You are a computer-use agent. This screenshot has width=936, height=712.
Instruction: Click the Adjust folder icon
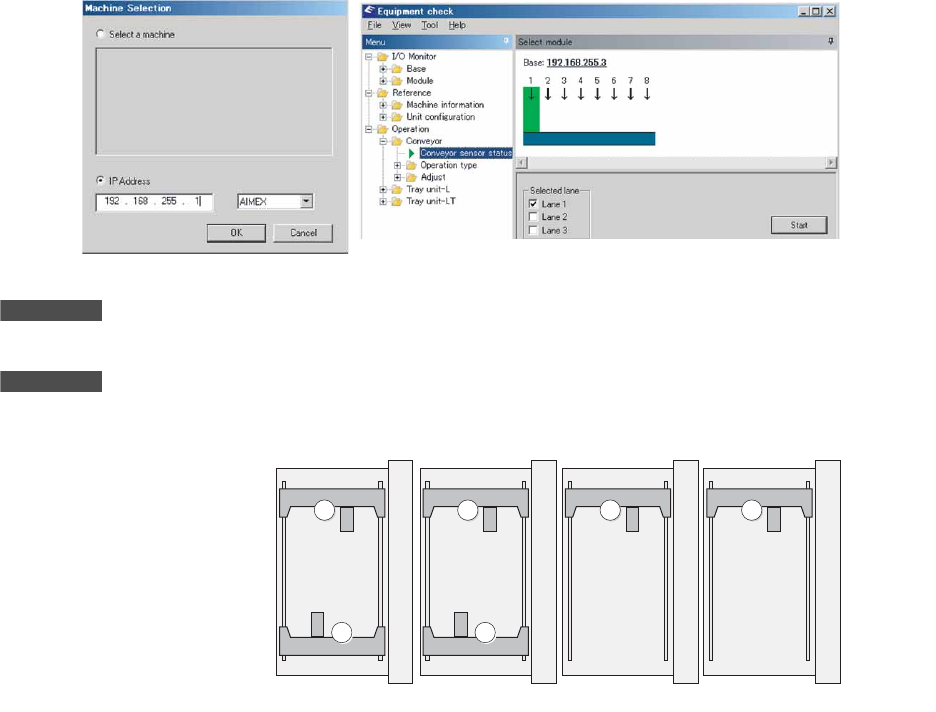411,177
